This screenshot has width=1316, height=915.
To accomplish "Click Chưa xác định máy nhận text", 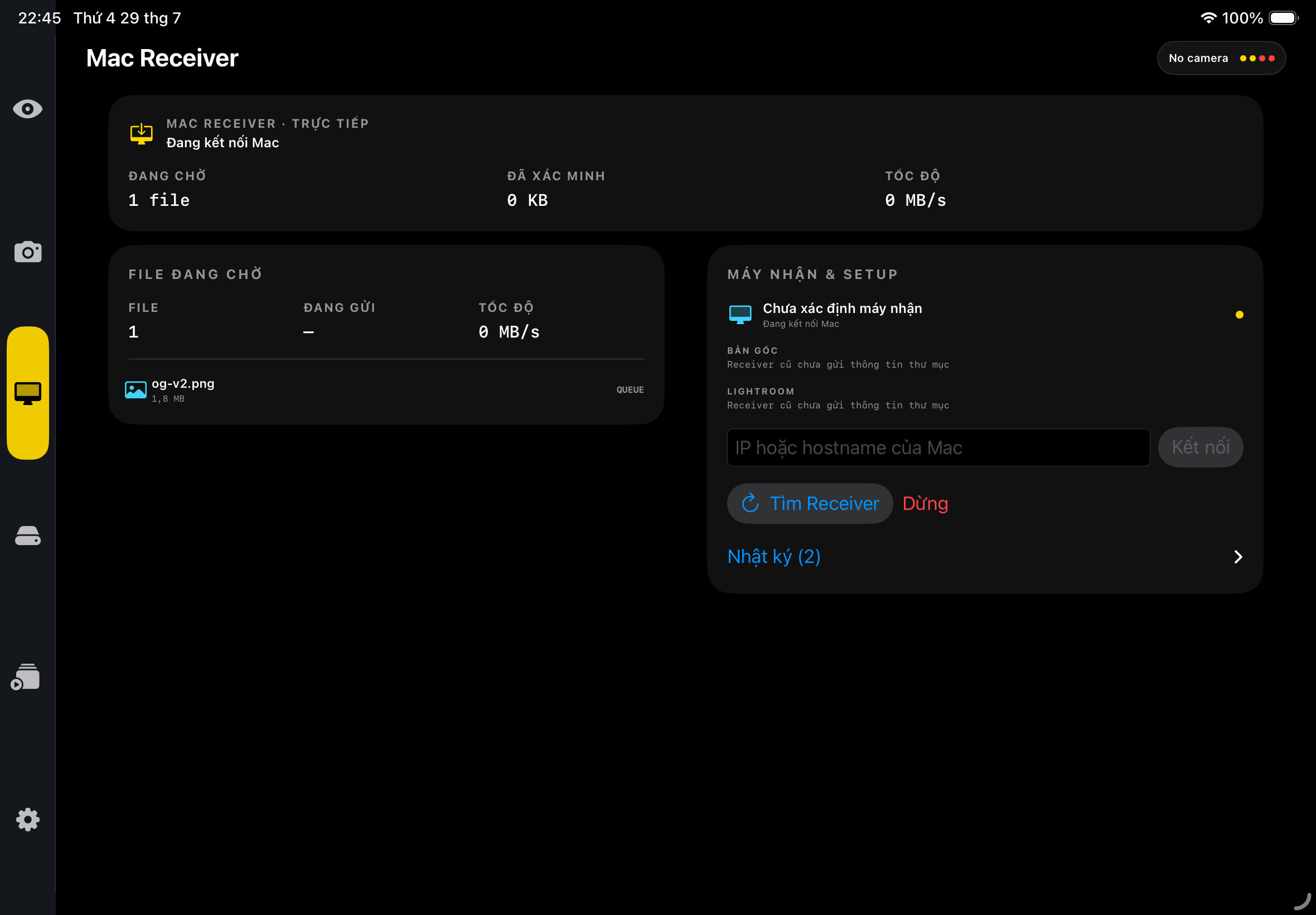I will click(x=842, y=309).
